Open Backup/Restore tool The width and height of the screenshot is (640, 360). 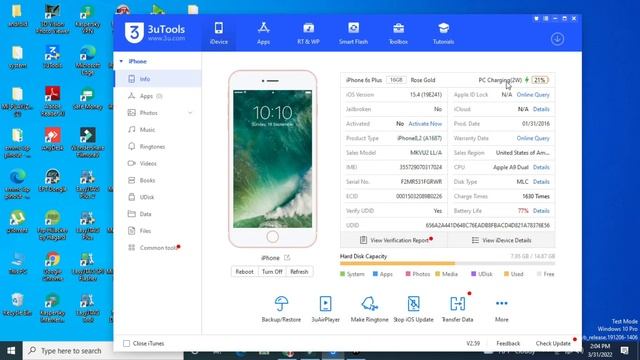click(x=281, y=309)
